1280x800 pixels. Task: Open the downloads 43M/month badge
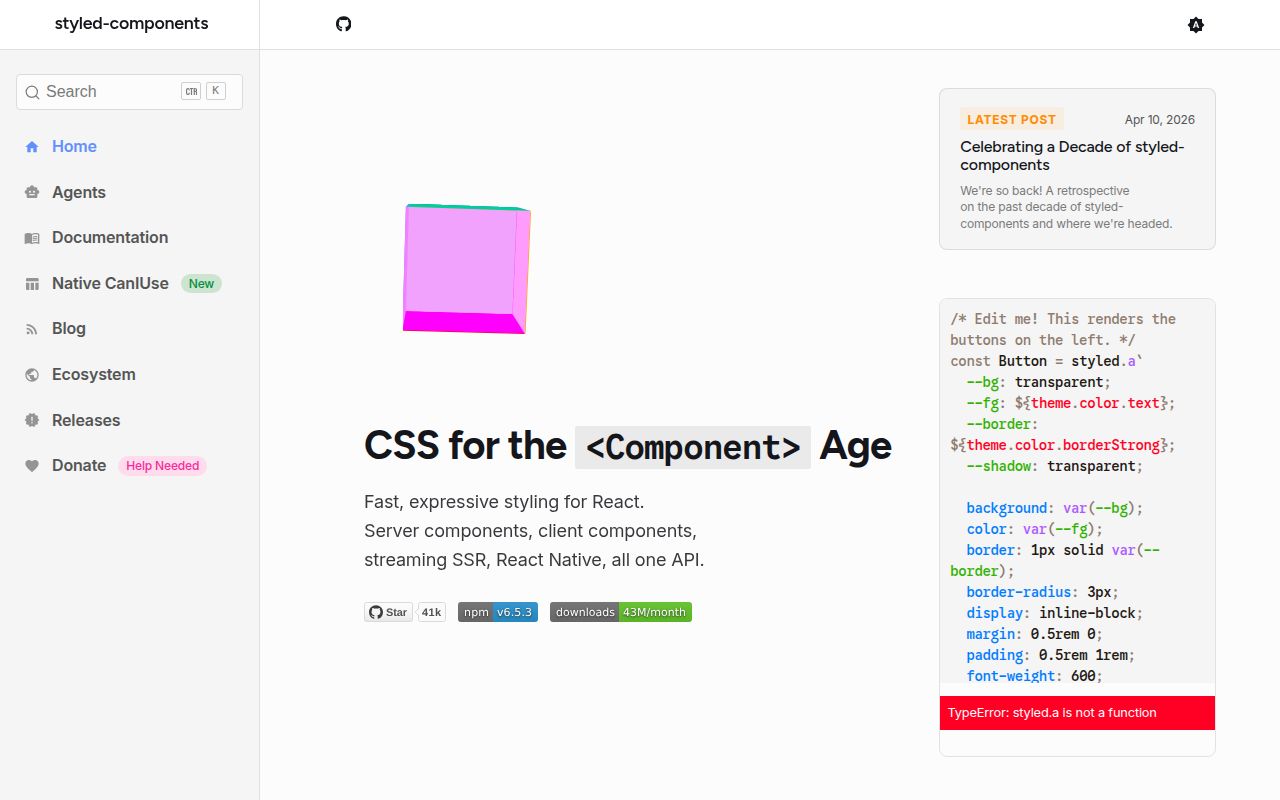(621, 612)
